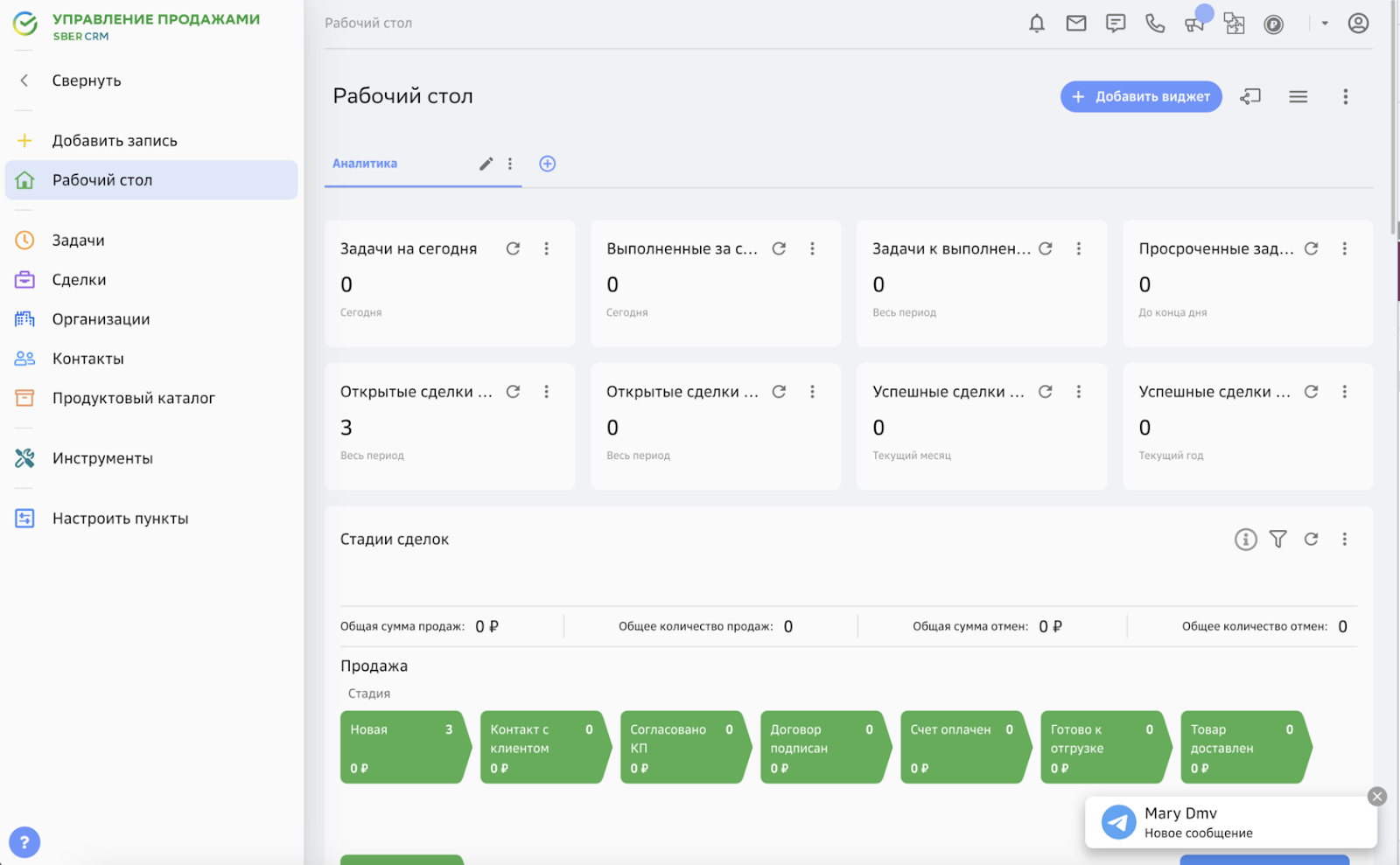Refresh the Задачи на сегодня widget
Viewport: 1400px width, 865px height.
point(513,249)
